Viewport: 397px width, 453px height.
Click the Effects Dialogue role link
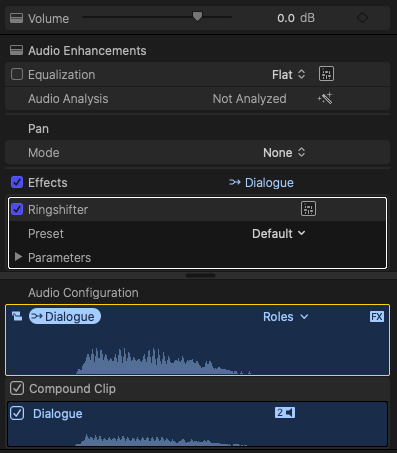261,183
